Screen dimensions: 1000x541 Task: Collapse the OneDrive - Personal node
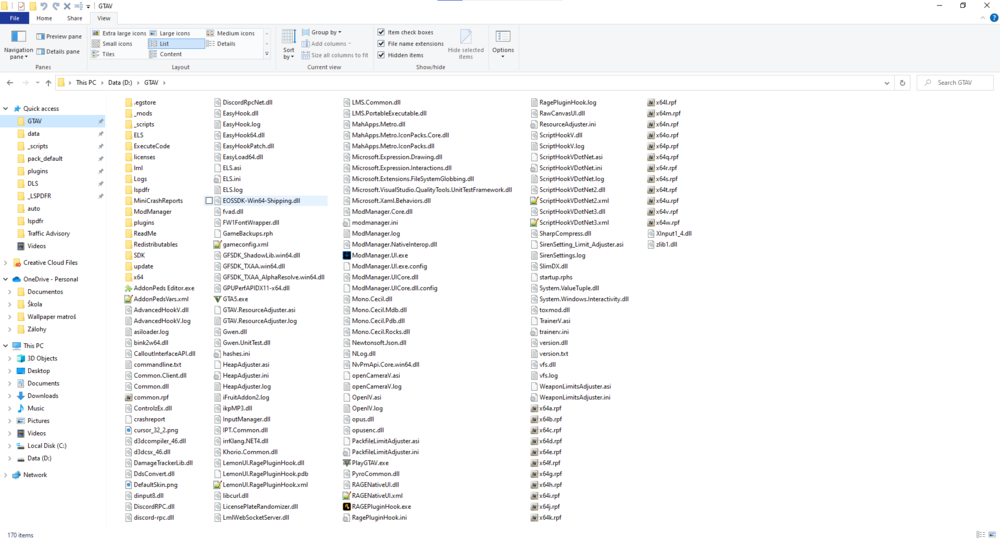coord(6,279)
